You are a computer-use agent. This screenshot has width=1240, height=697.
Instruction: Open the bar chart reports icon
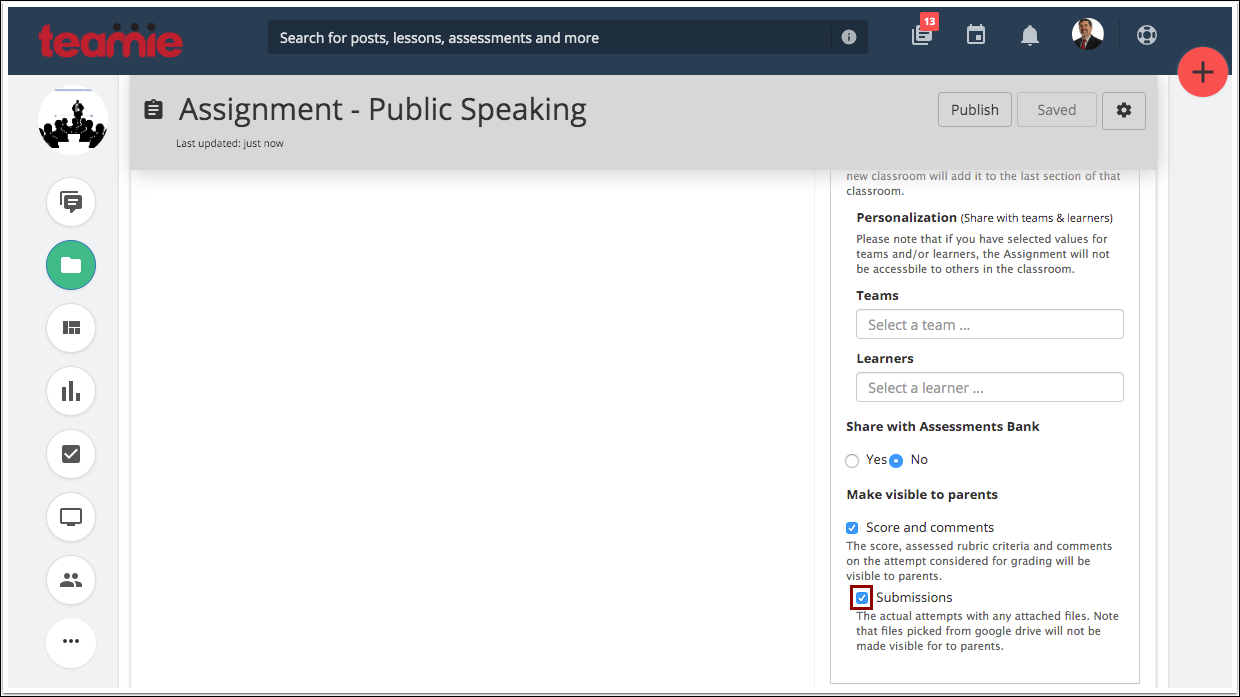pyautogui.click(x=71, y=391)
